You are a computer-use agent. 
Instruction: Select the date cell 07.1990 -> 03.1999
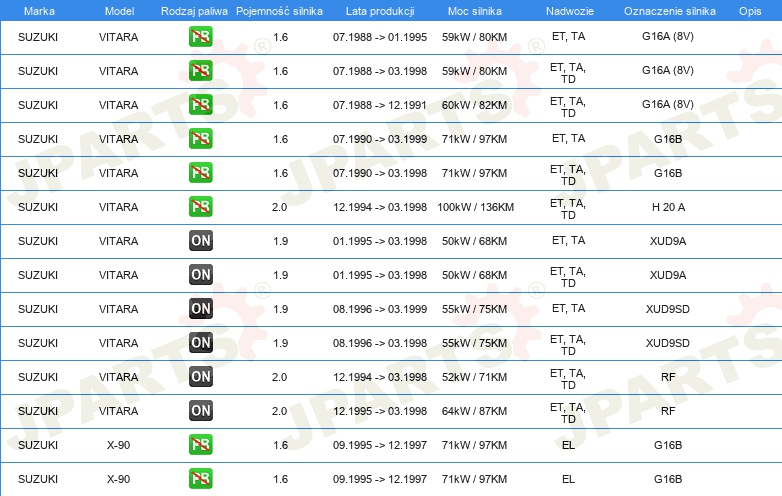380,139
